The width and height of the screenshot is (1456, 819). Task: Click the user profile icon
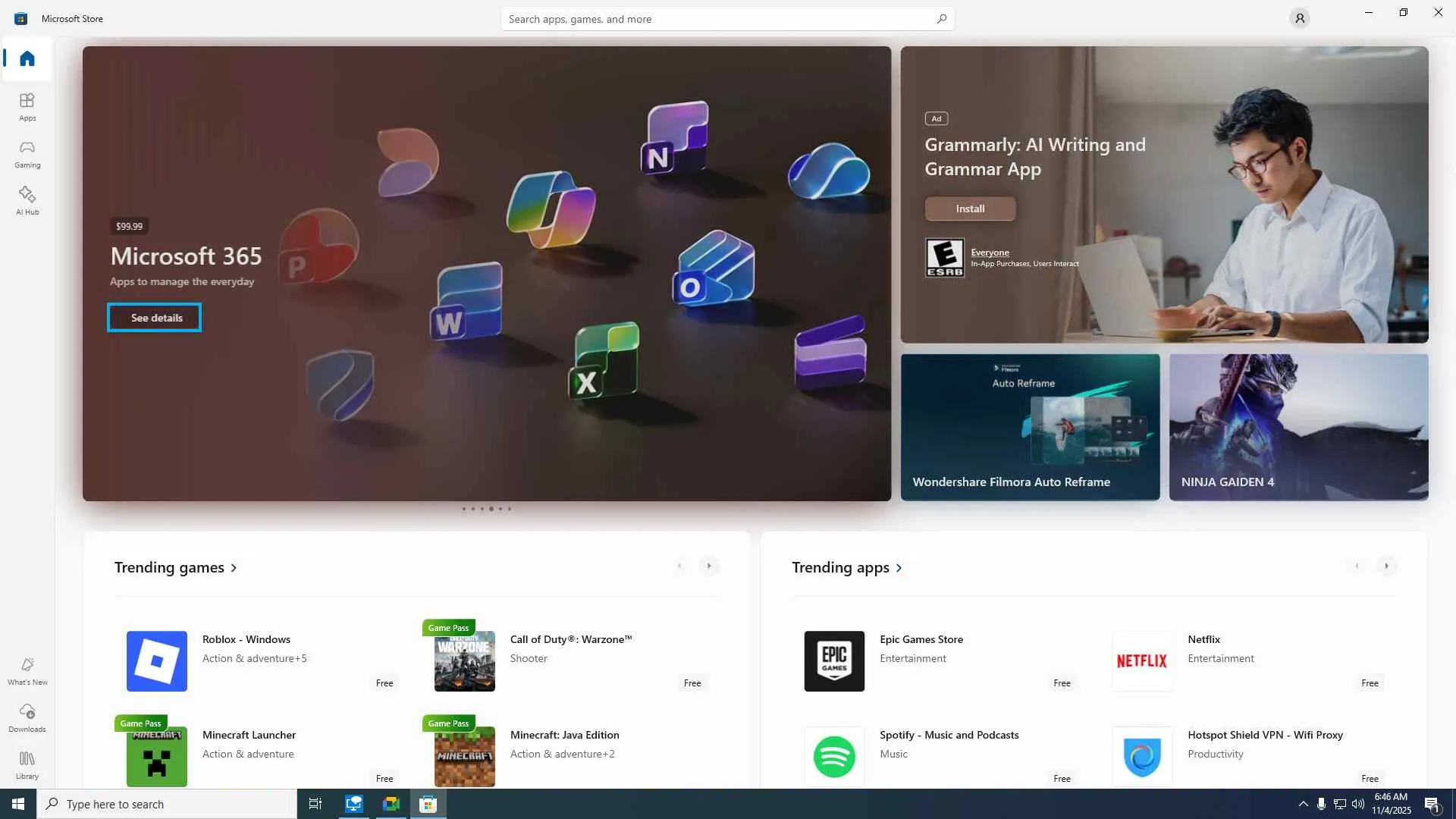point(1299,18)
